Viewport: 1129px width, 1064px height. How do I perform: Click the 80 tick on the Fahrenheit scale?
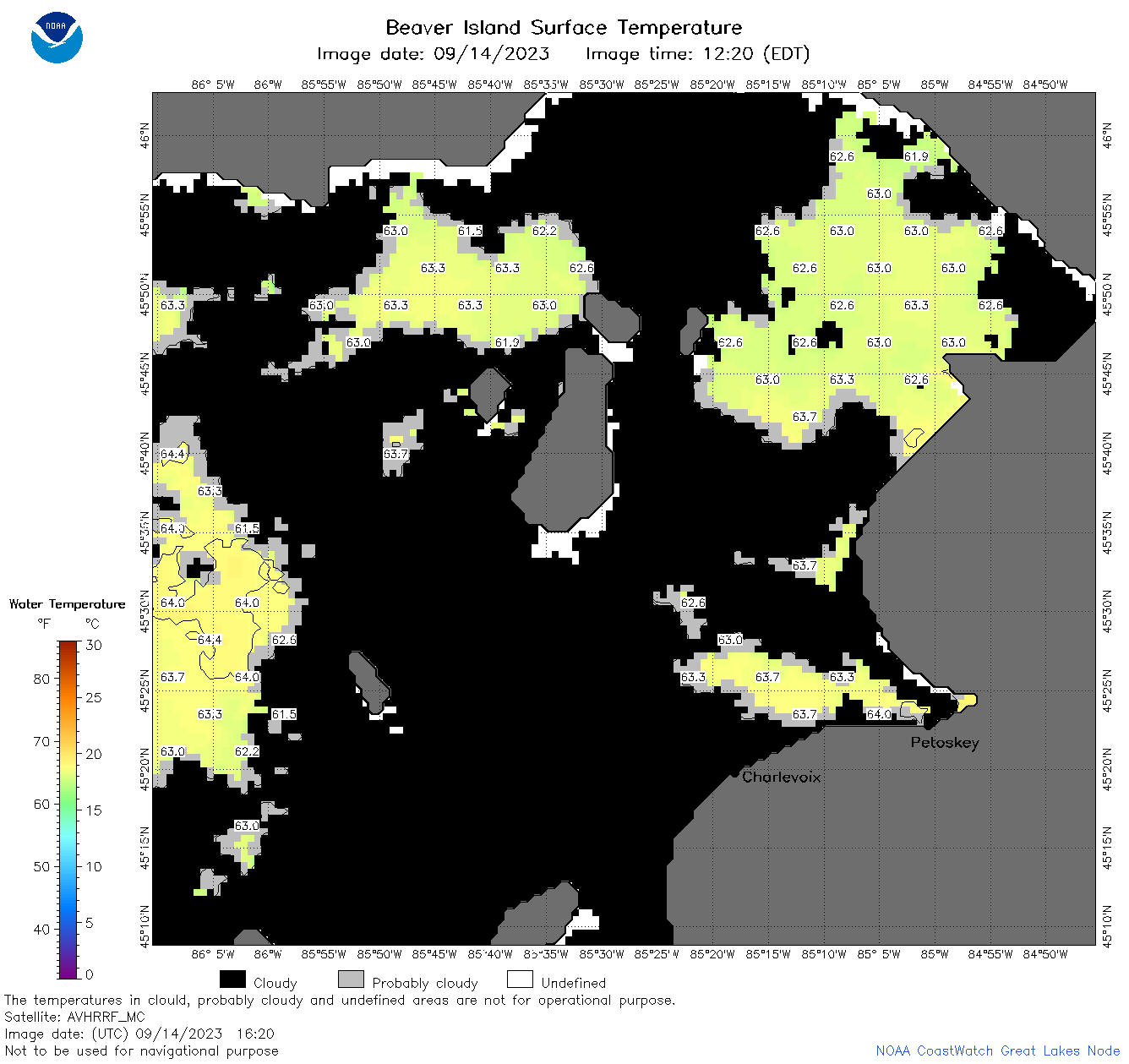[x=41, y=679]
